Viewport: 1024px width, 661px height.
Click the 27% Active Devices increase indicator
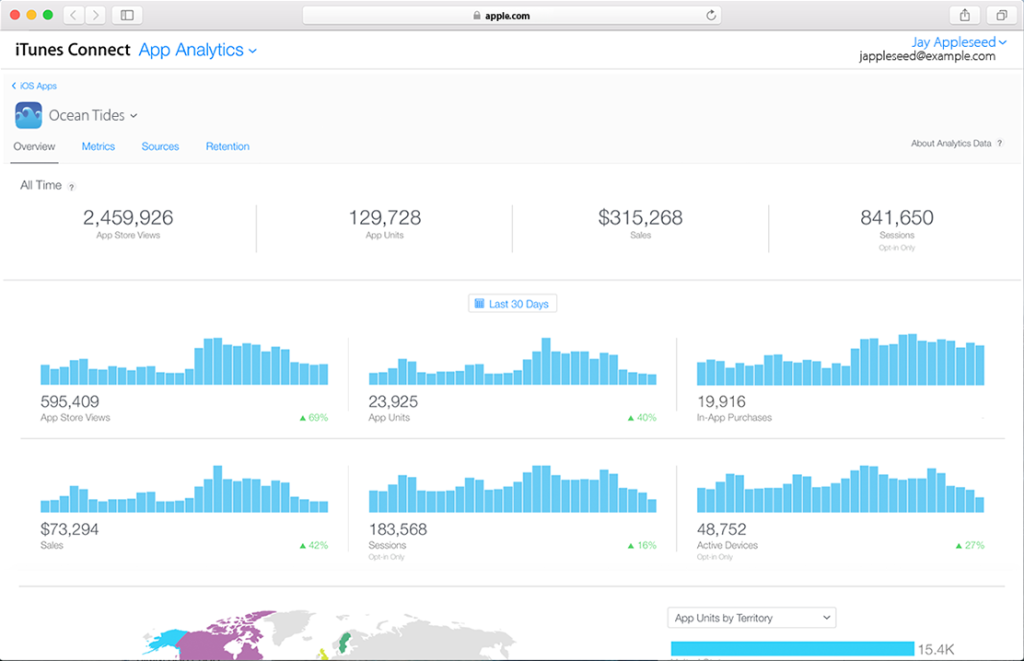(970, 545)
